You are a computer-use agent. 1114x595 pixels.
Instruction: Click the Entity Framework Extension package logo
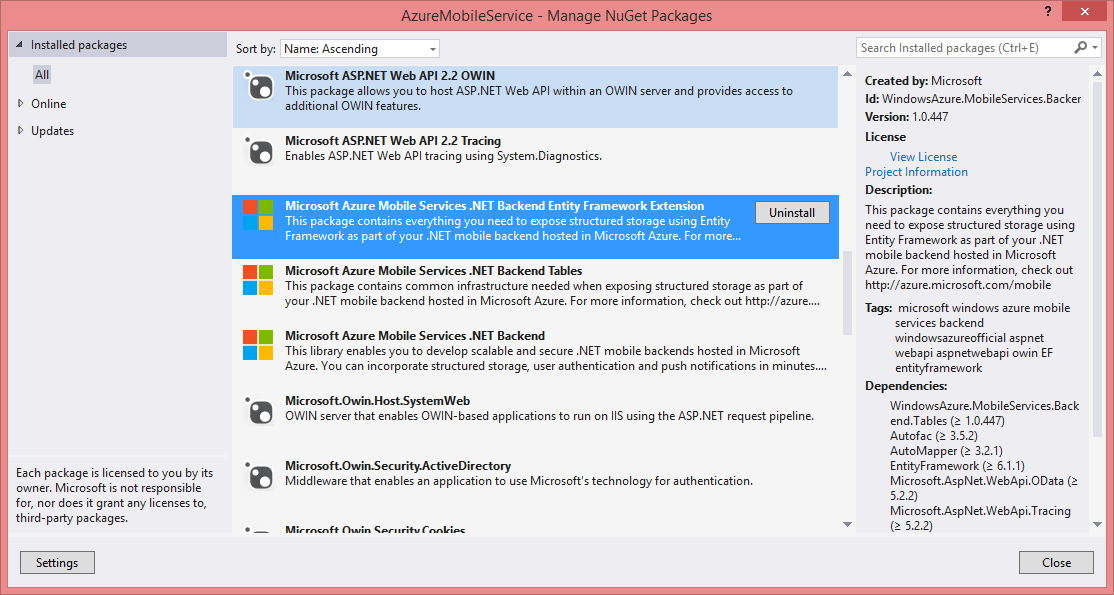258,215
